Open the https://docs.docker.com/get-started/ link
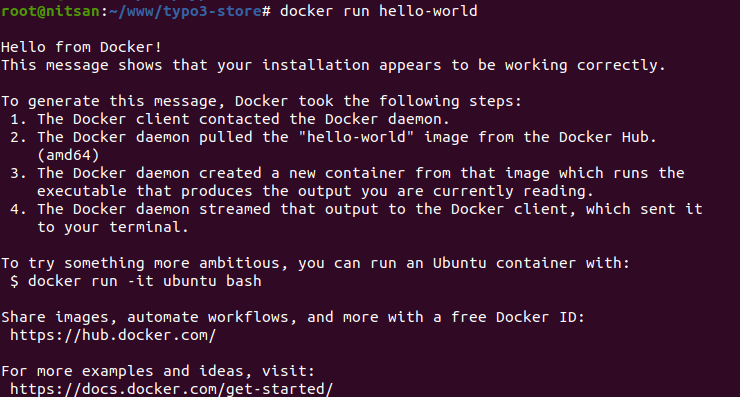 tap(171, 389)
